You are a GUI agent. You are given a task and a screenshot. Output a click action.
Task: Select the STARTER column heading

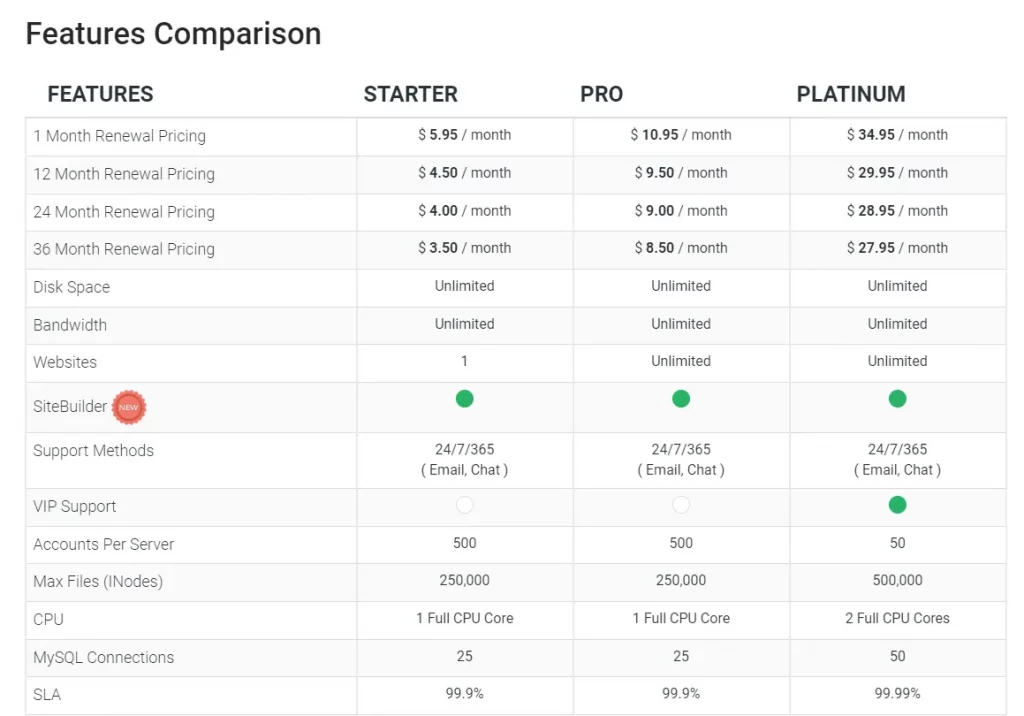click(410, 94)
